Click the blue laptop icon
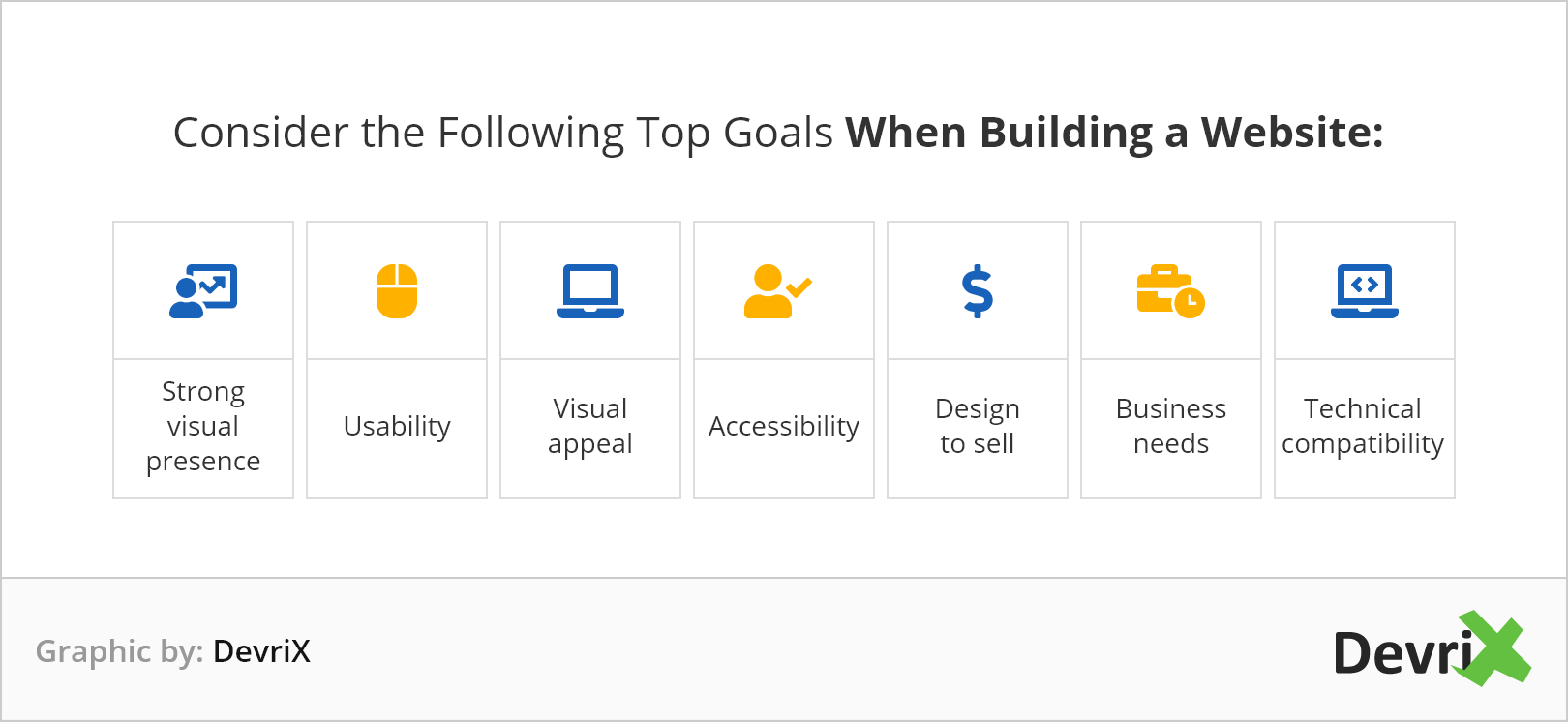Viewport: 1568px width, 722px height. pyautogui.click(x=590, y=291)
